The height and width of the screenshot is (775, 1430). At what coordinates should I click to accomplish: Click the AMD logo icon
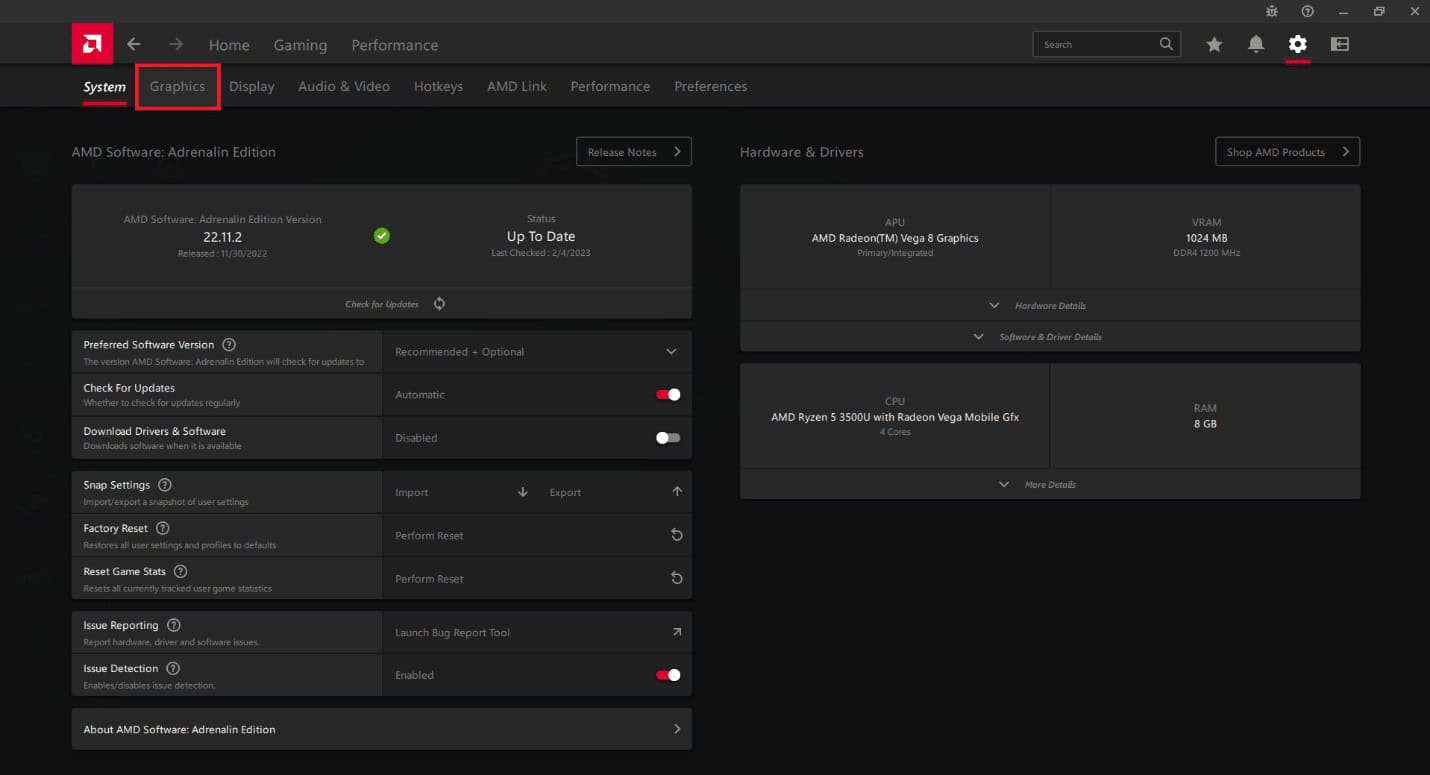pyautogui.click(x=92, y=44)
